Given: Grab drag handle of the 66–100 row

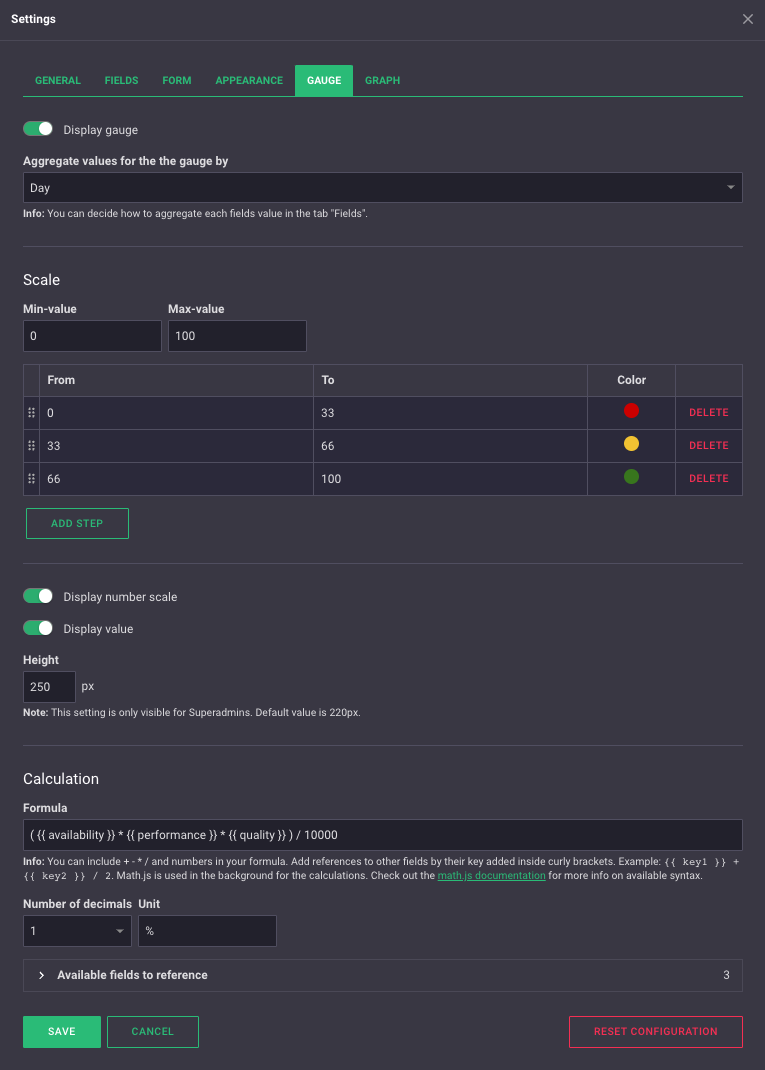Looking at the screenshot, I should click(31, 478).
